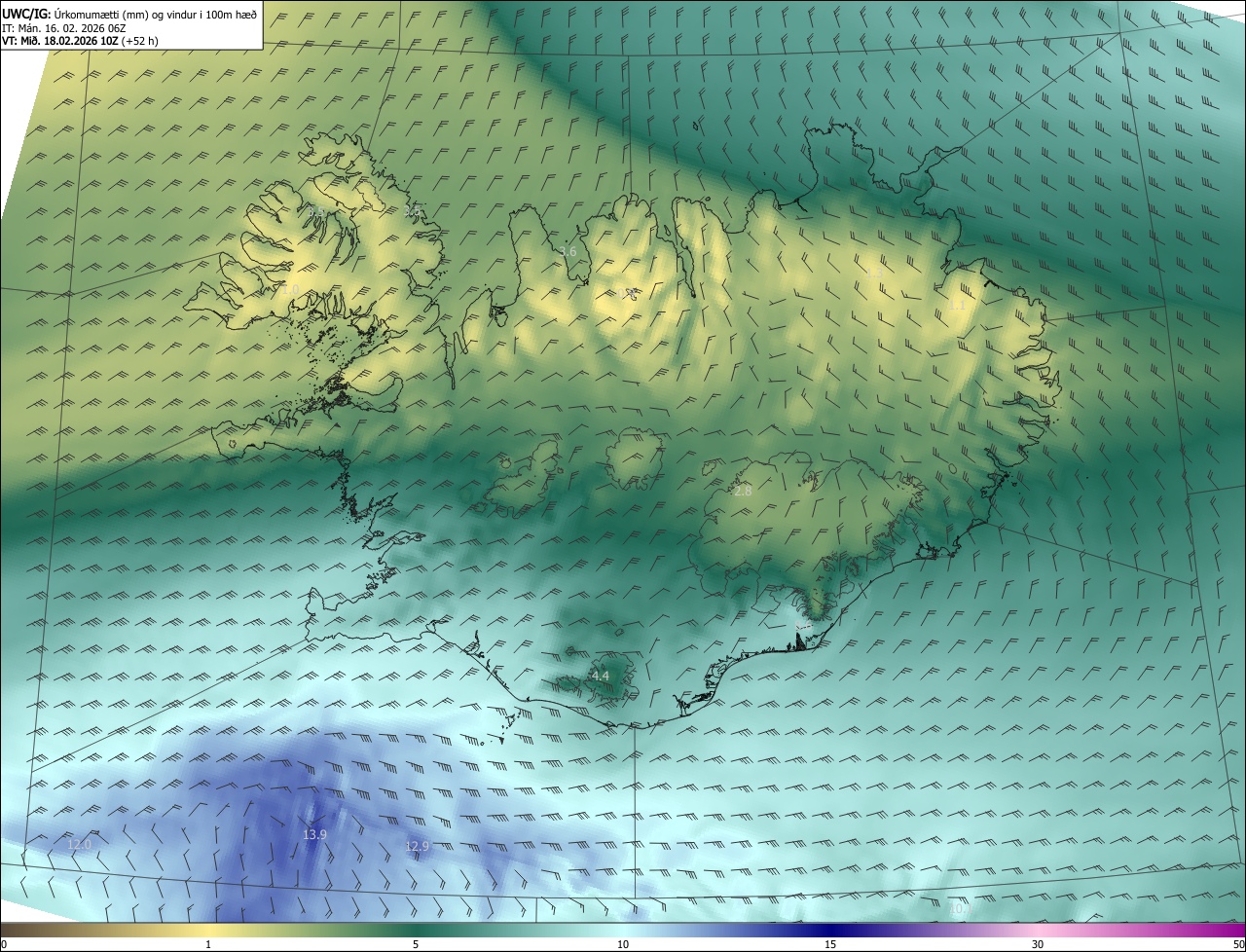
Task: Click the 1.0 value label on the map
Action: [290, 289]
